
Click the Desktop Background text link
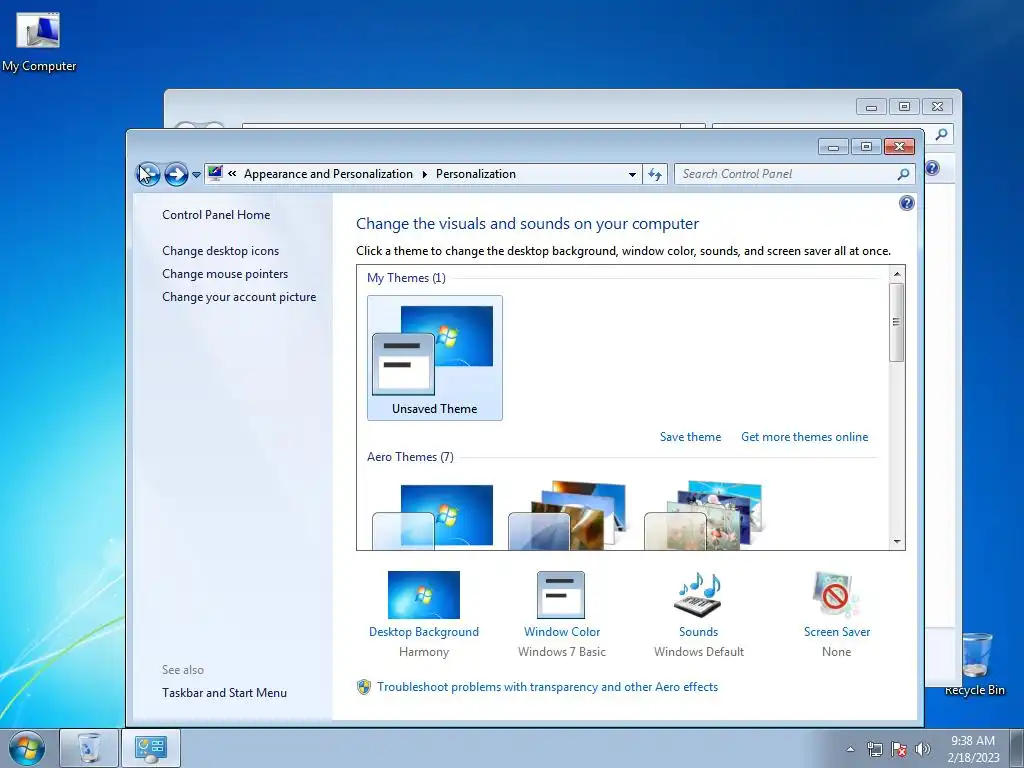tap(424, 632)
